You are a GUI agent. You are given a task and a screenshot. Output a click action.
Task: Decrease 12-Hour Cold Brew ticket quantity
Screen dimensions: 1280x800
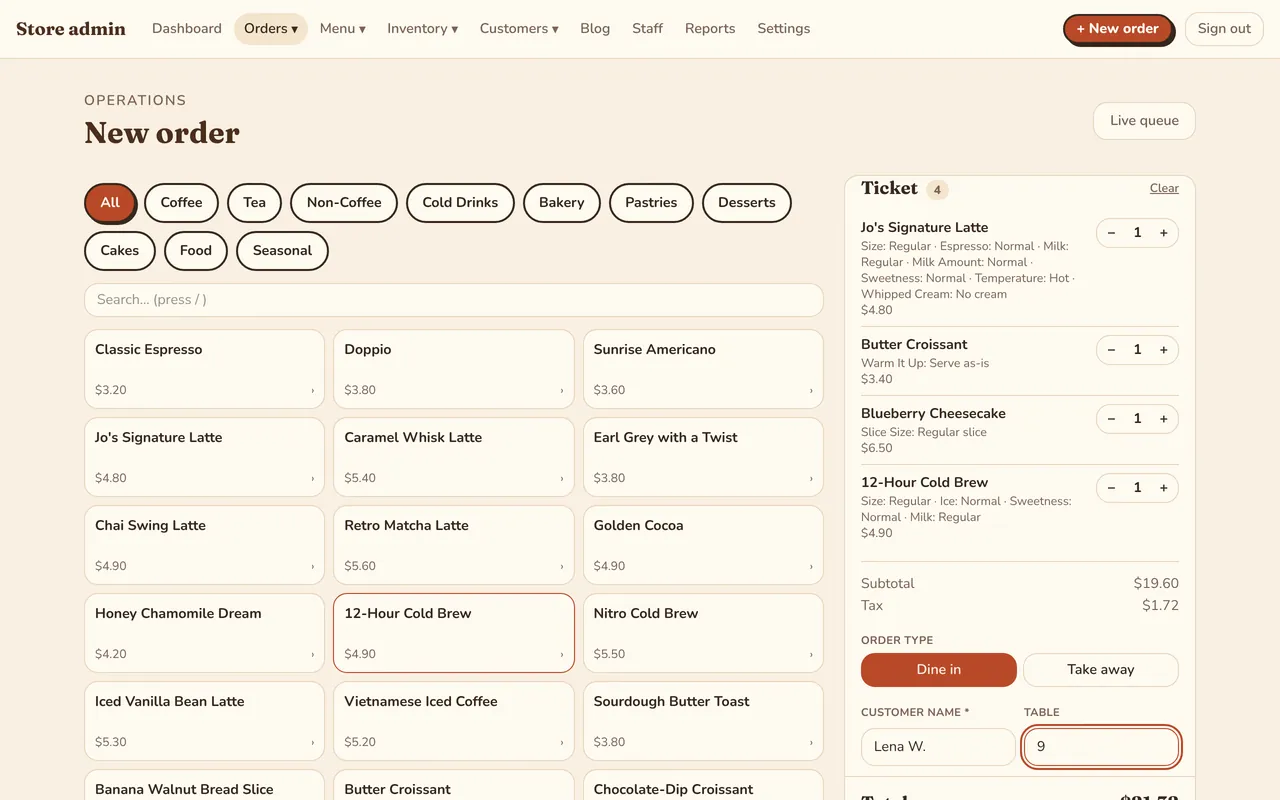click(x=1111, y=488)
